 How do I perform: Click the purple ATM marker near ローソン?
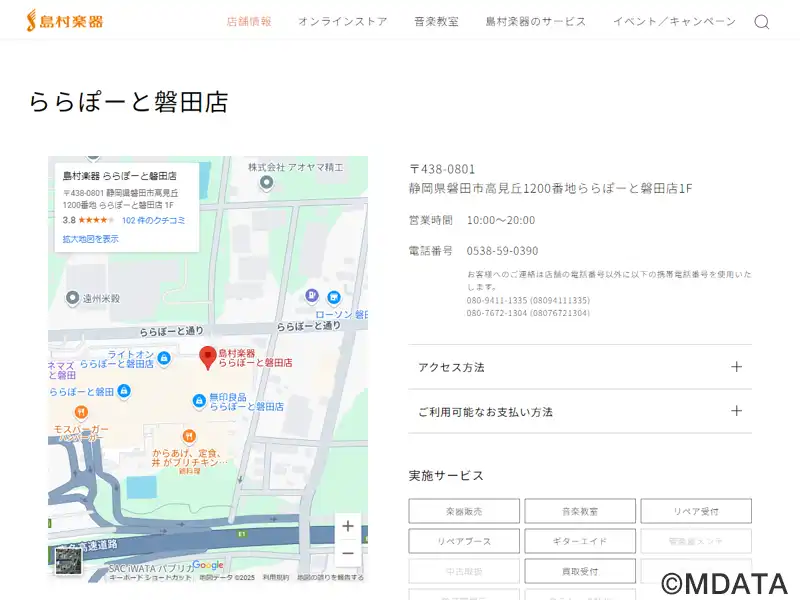312,295
